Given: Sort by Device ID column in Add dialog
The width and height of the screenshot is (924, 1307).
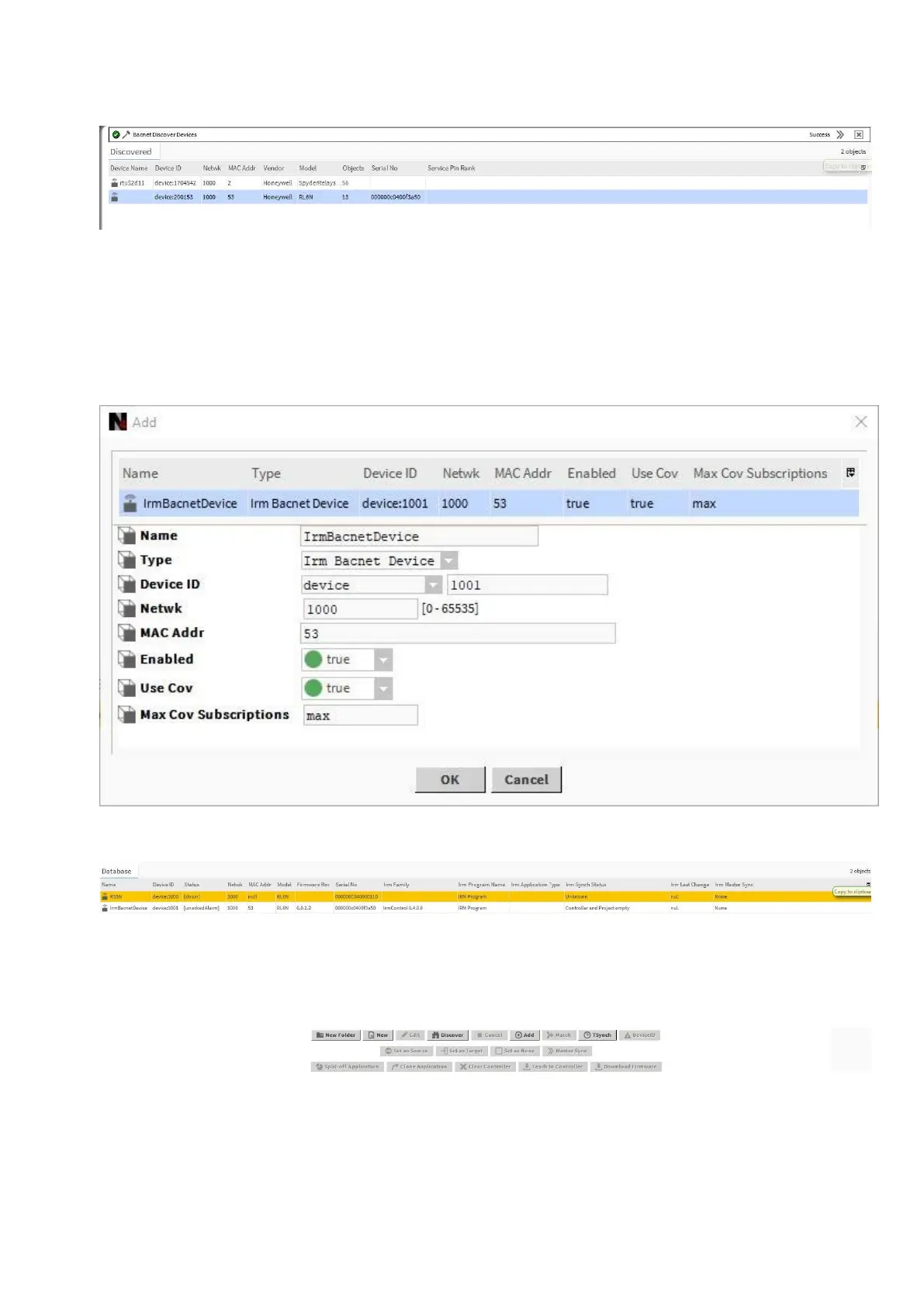Looking at the screenshot, I should coord(389,473).
